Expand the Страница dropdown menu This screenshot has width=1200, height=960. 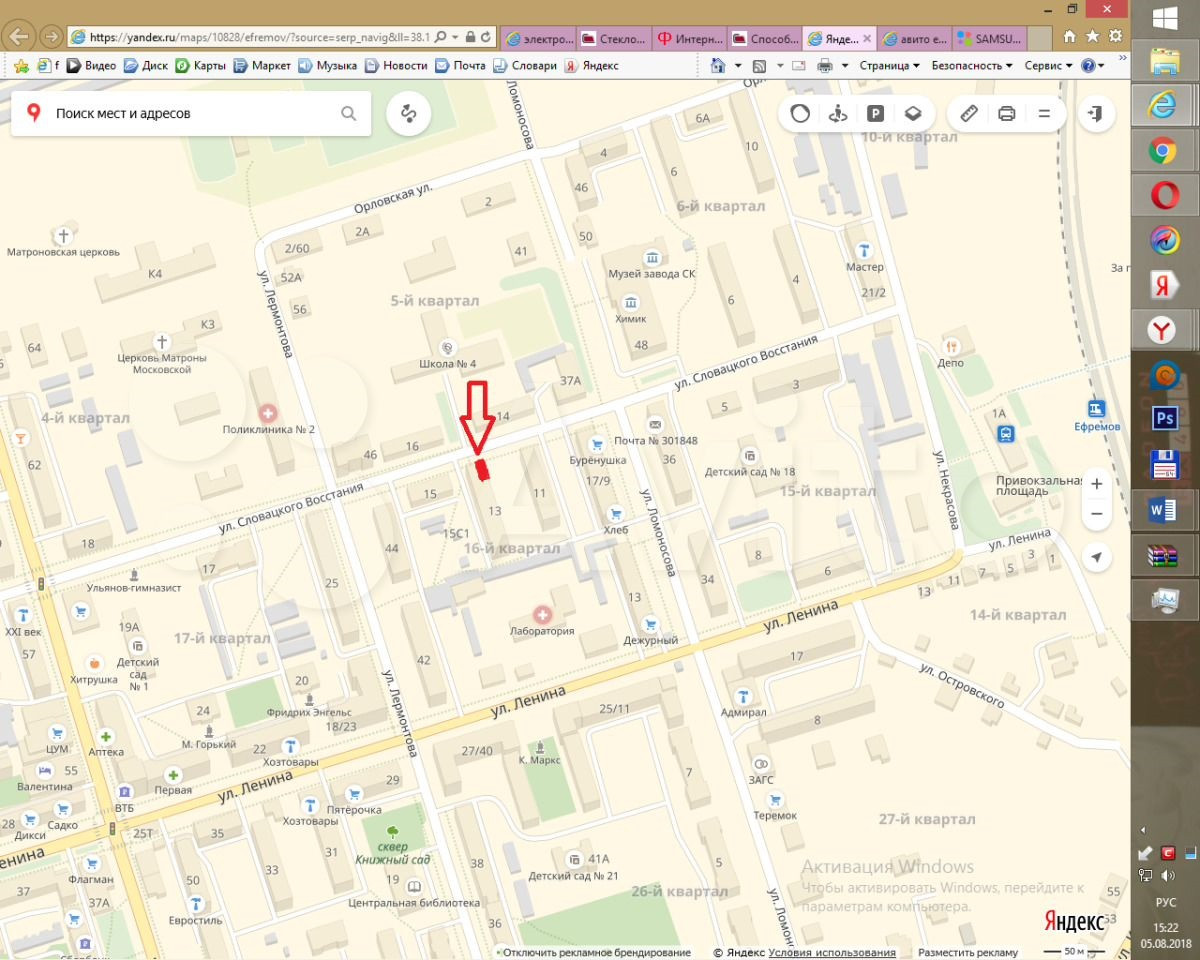point(889,65)
